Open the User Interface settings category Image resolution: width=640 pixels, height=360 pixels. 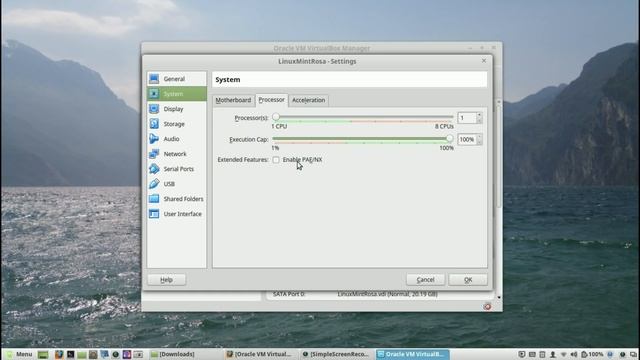click(x=176, y=214)
